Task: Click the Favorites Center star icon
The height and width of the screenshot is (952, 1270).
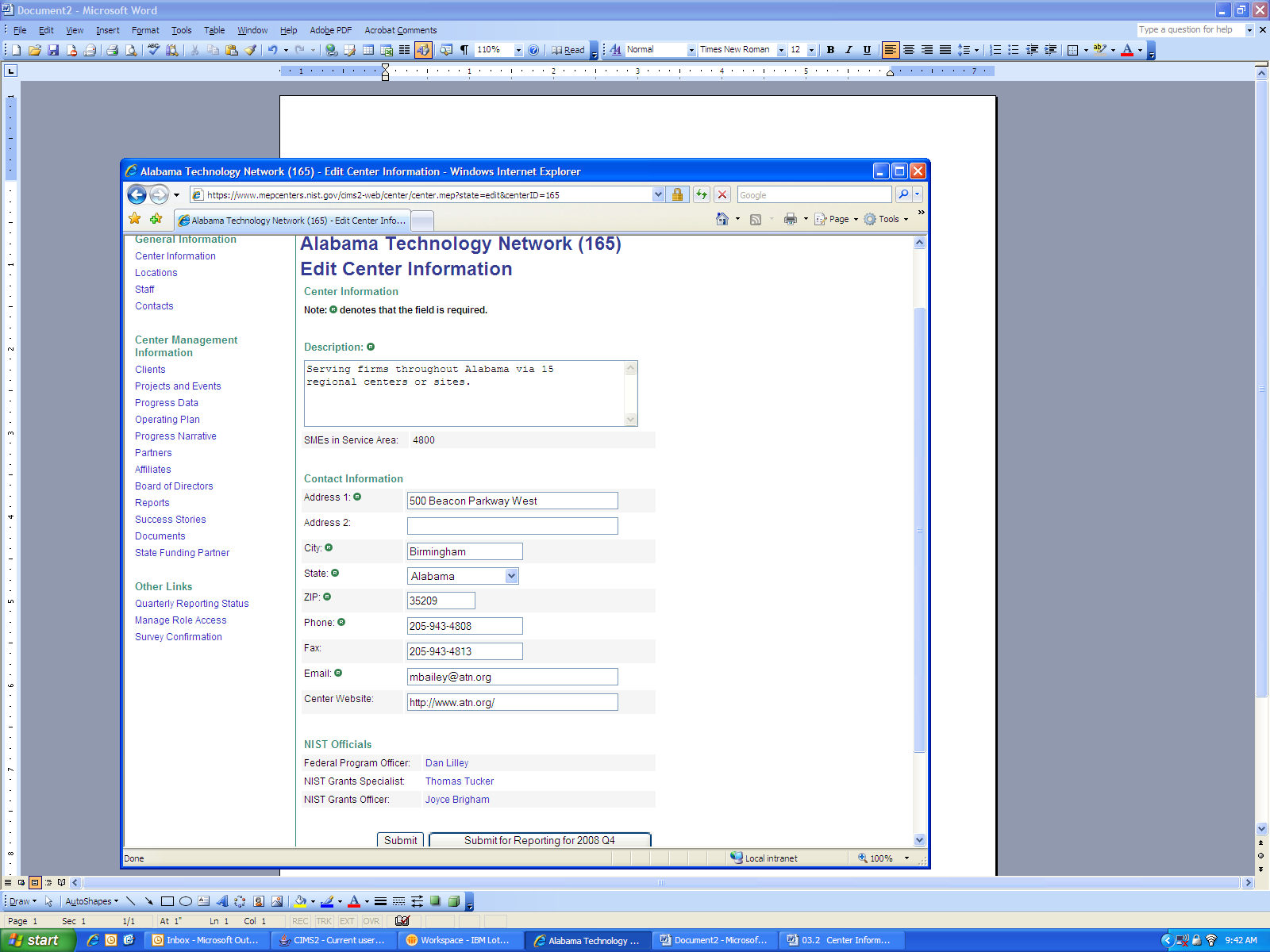Action: pyautogui.click(x=135, y=219)
